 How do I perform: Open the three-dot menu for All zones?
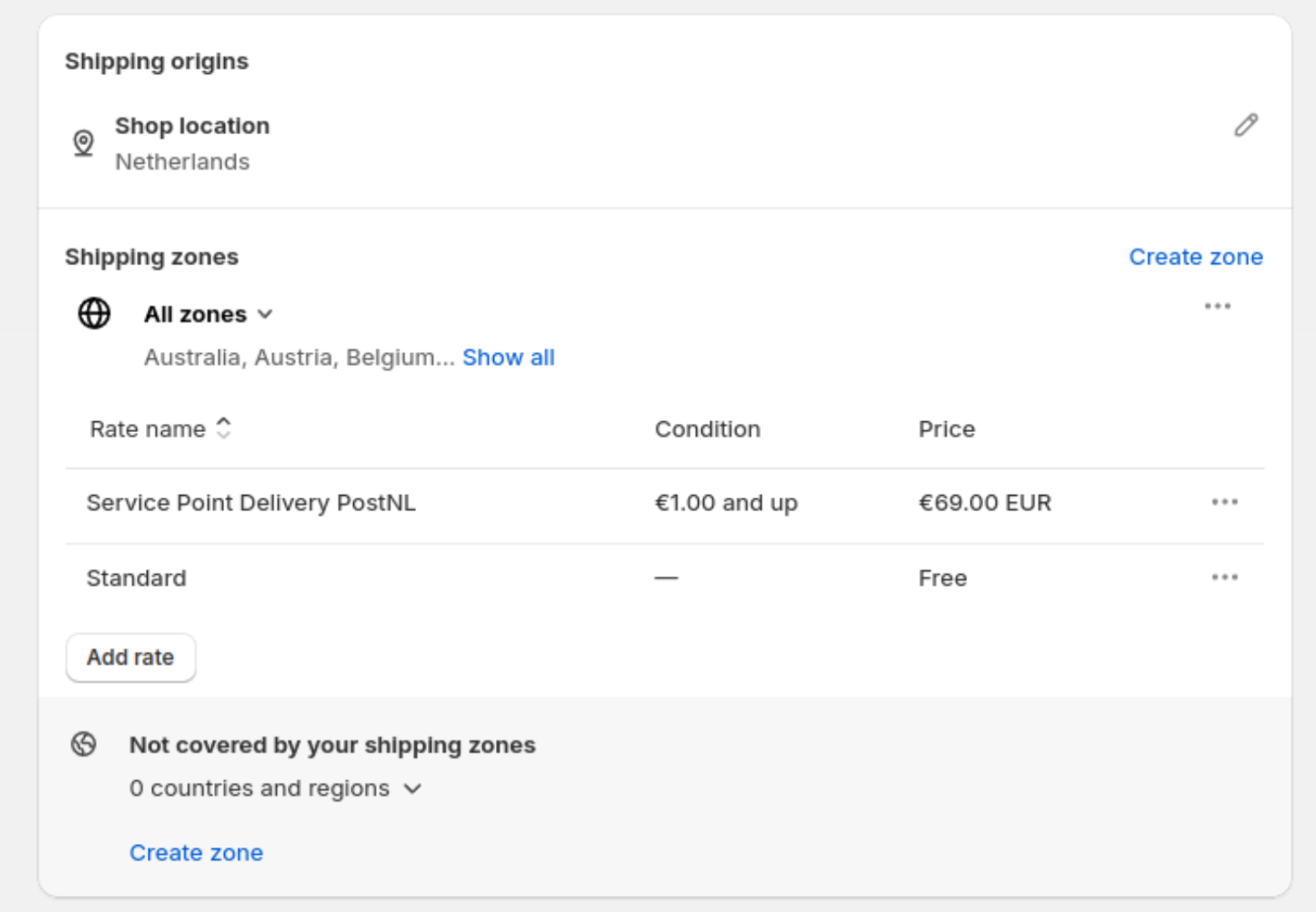click(1218, 306)
